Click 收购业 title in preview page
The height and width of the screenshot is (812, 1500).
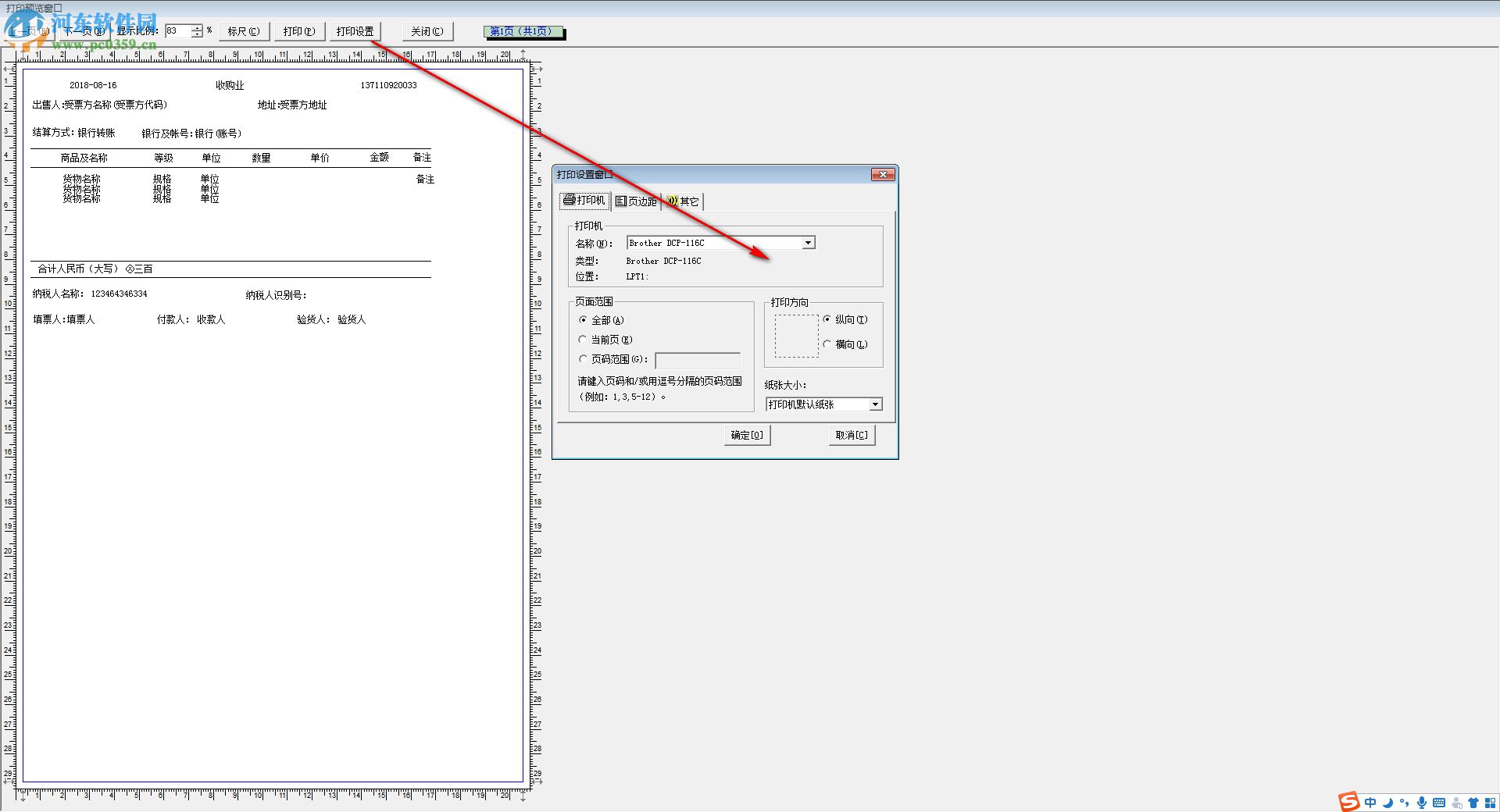[230, 85]
